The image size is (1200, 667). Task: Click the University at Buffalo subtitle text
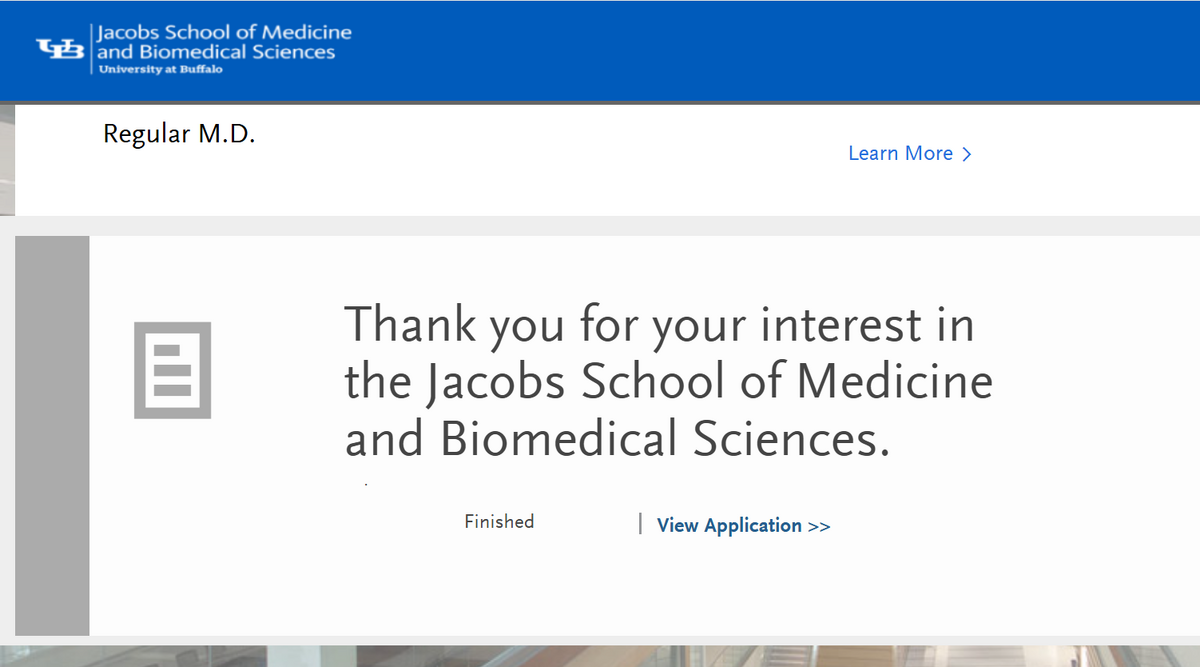click(160, 69)
